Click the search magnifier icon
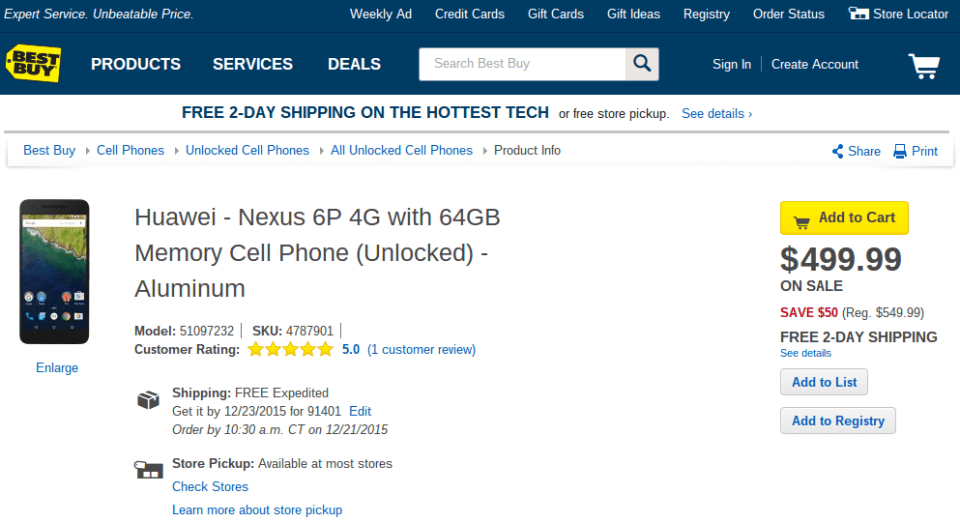This screenshot has height=523, width=960. [x=642, y=64]
